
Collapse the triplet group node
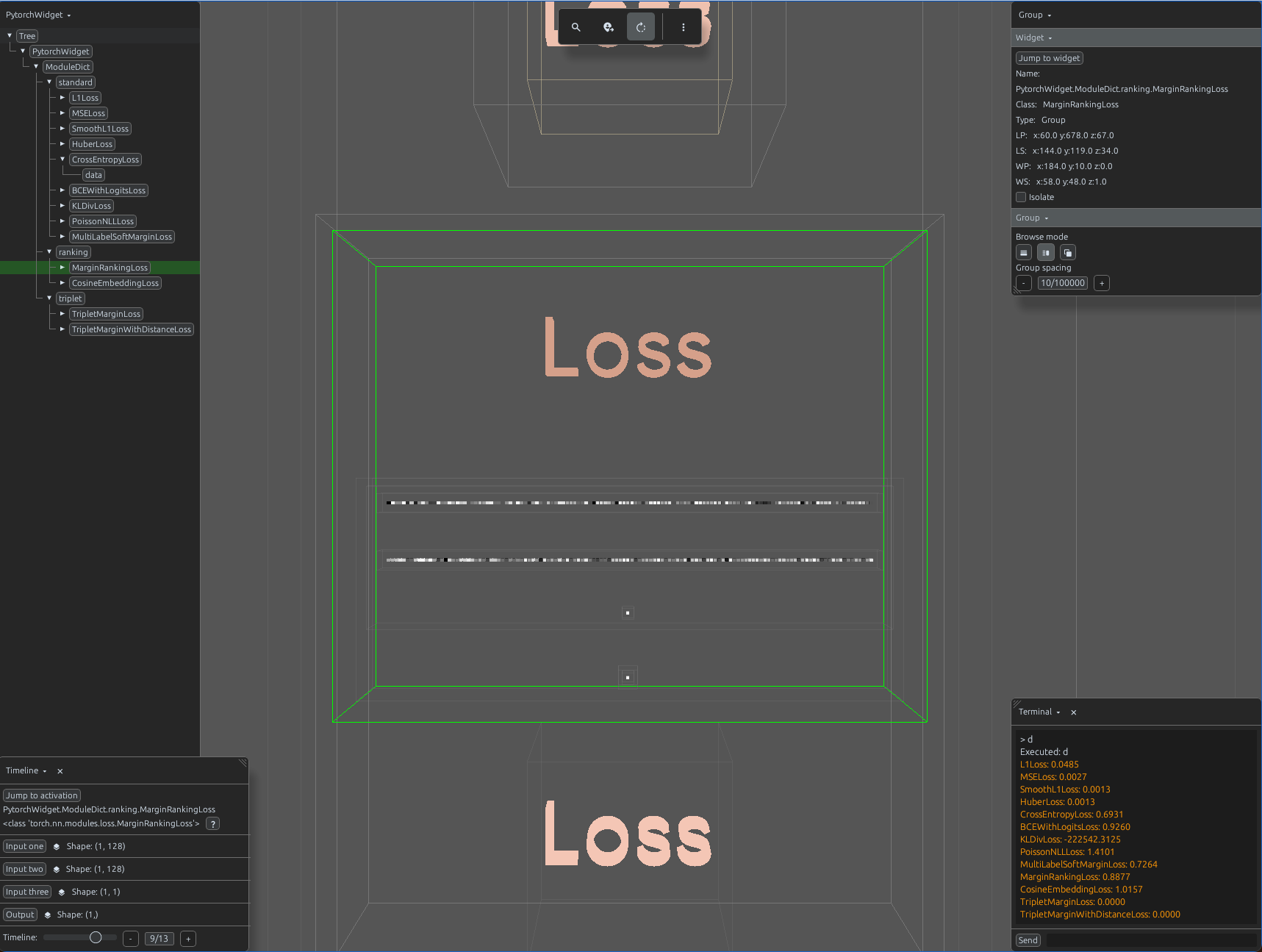tap(49, 298)
